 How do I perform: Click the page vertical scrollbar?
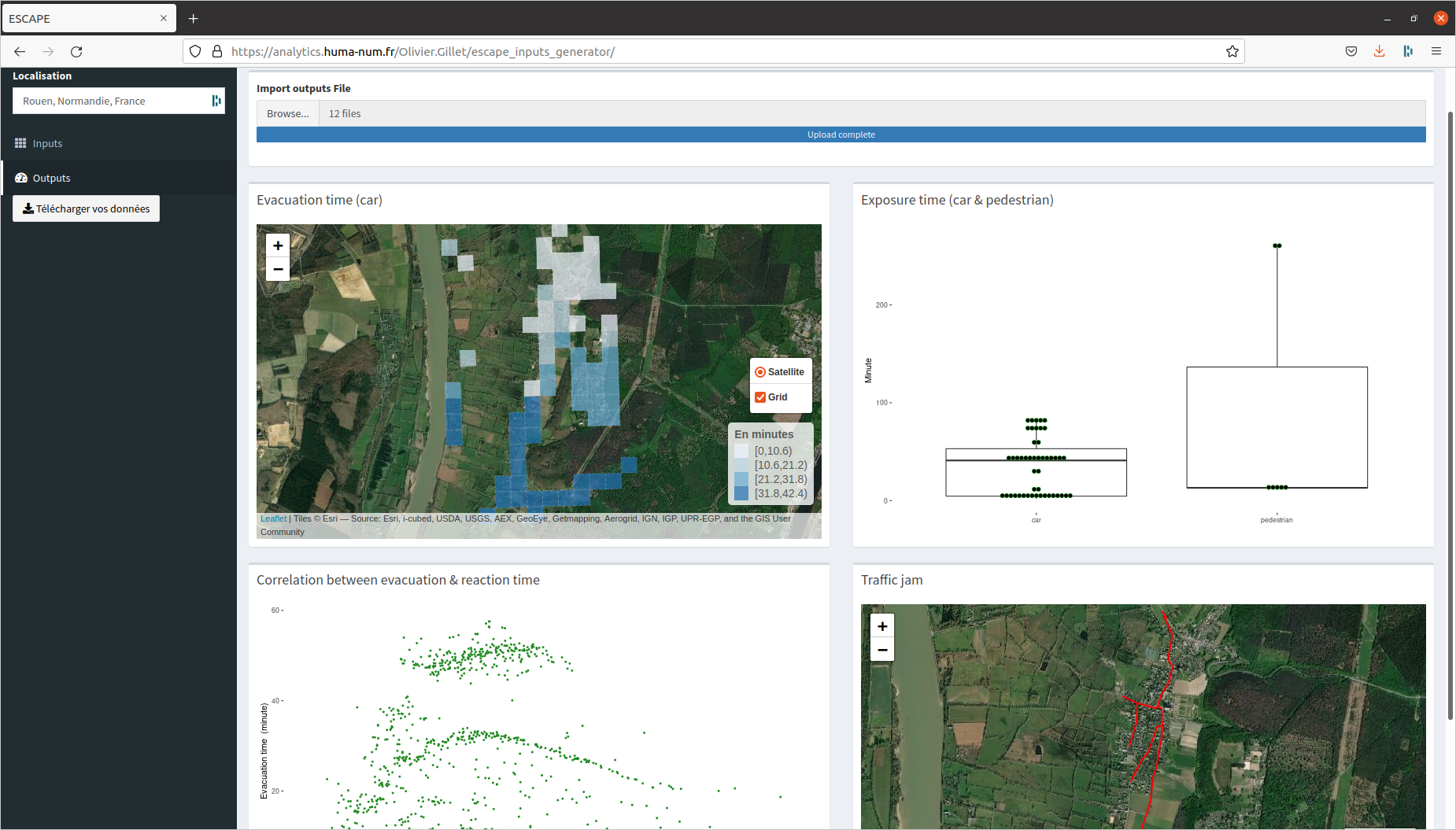[1450, 415]
